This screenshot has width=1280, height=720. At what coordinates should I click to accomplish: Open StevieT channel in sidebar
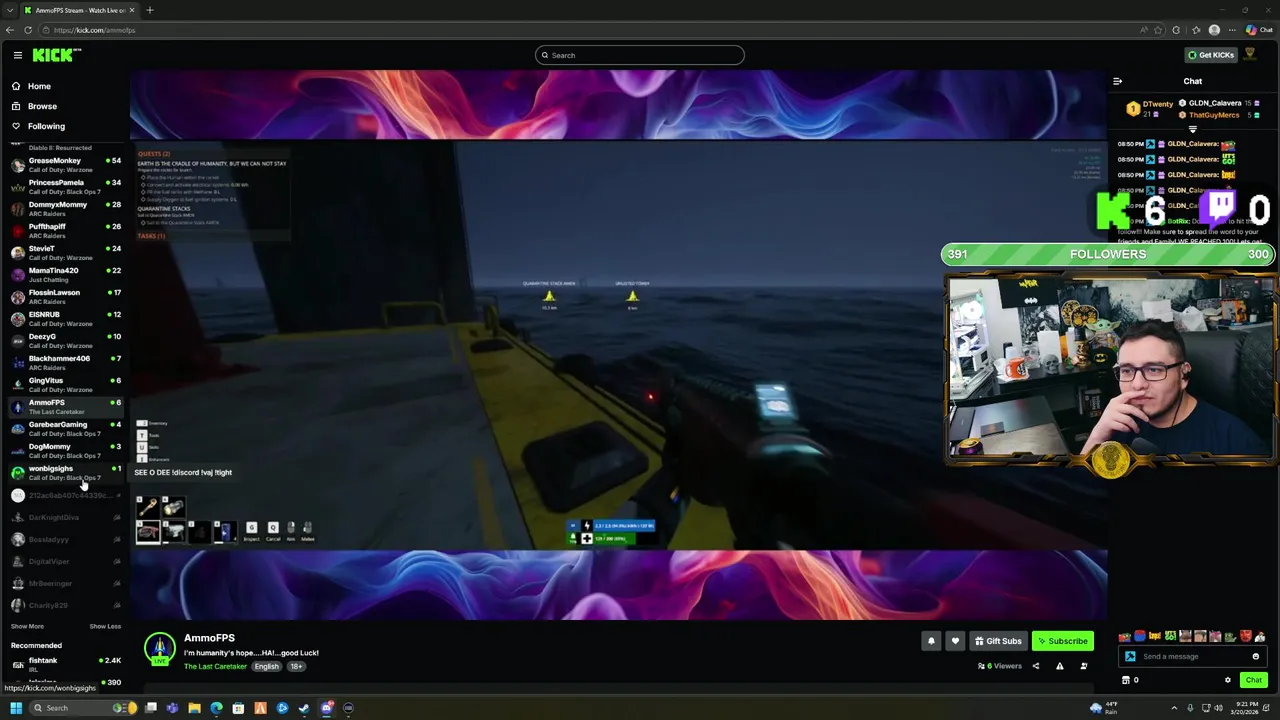(x=64, y=253)
